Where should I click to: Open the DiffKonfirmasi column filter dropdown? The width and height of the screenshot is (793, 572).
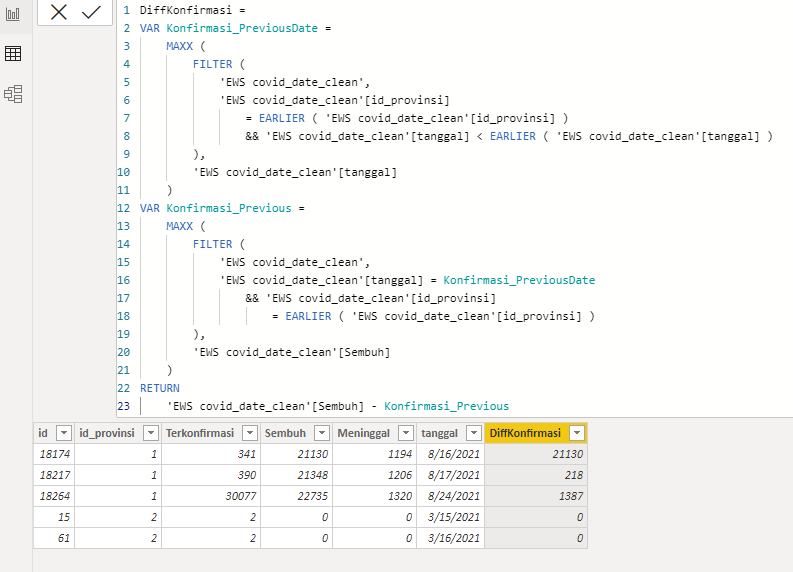577,433
